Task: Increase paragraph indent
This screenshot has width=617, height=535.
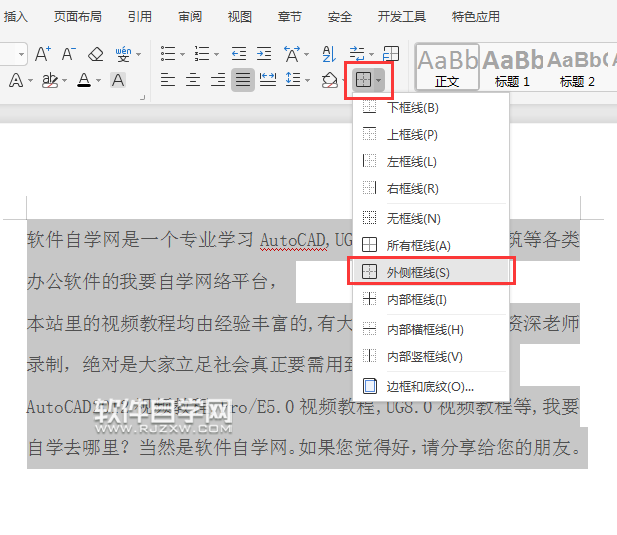Action: coord(264,54)
